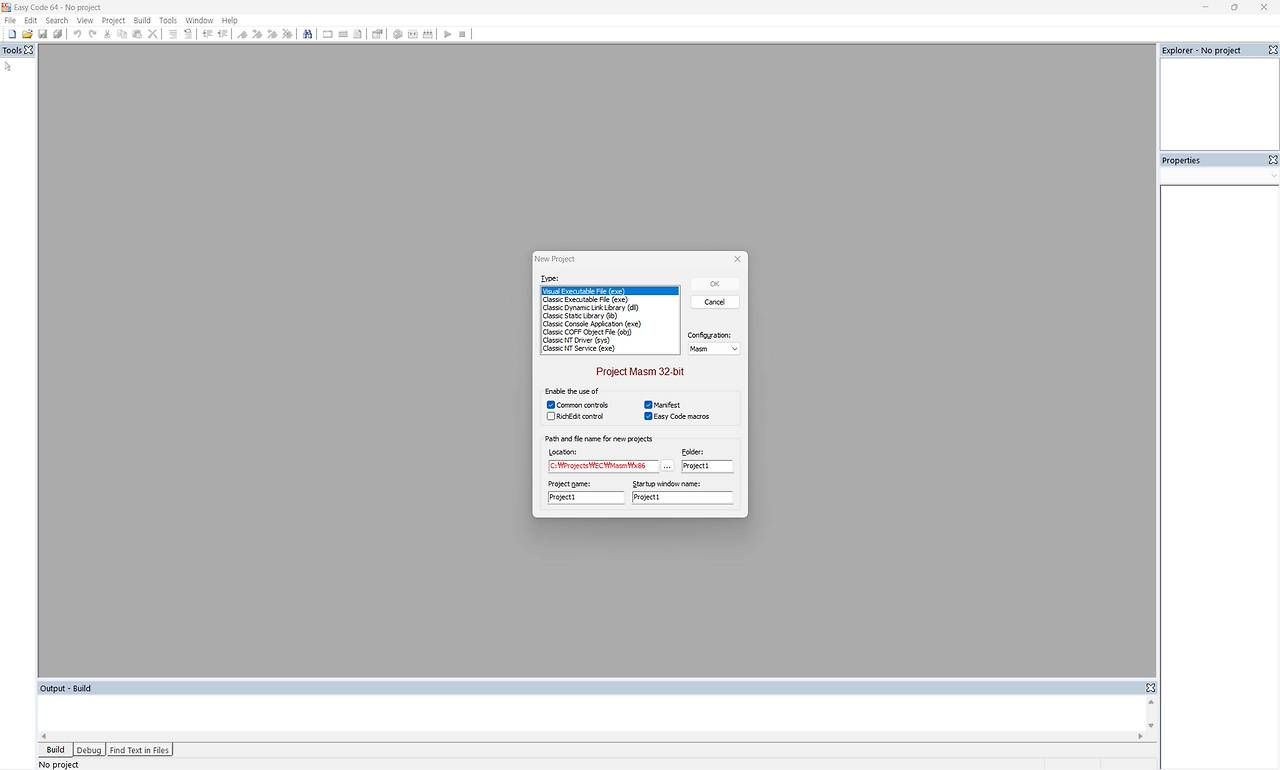This screenshot has width=1280, height=770.
Task: Click the Paste clipboard toolbar icon
Action: pyautogui.click(x=137, y=34)
